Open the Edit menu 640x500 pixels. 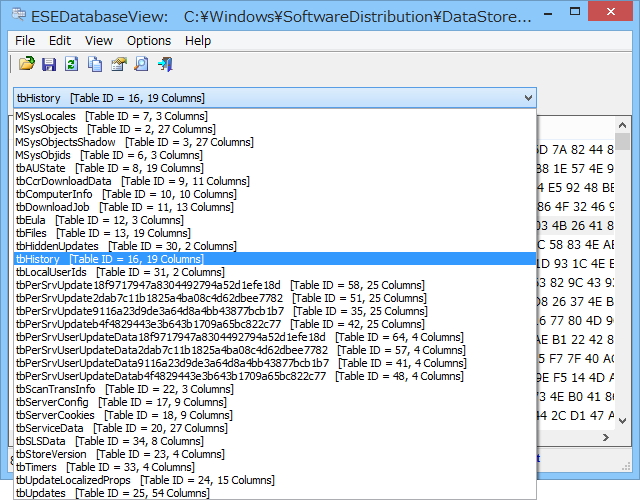pos(60,41)
